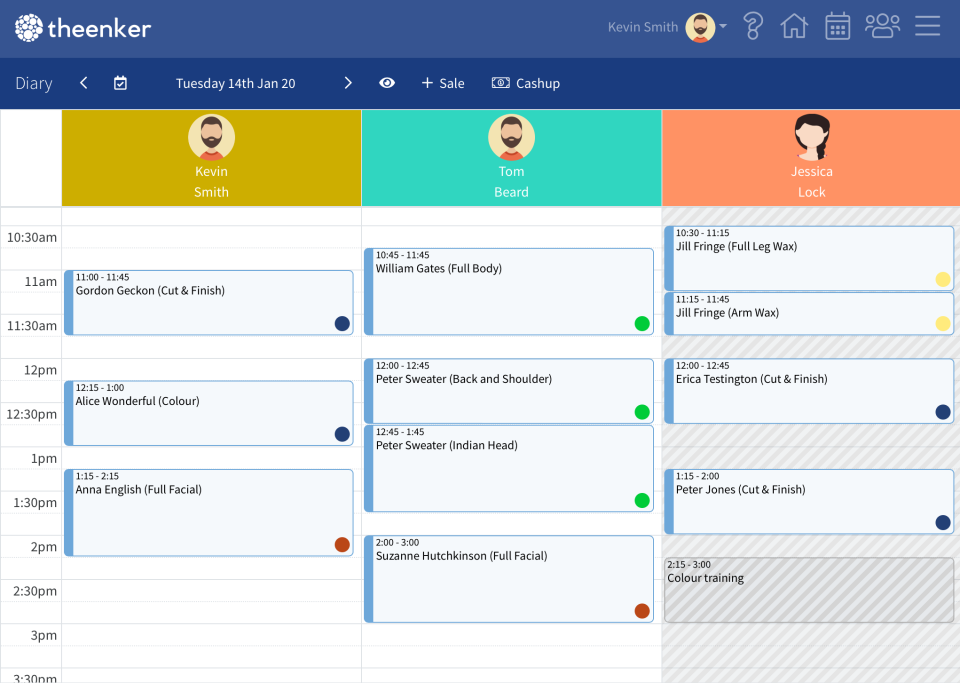Toggle the diary view eye icon

[x=387, y=83]
